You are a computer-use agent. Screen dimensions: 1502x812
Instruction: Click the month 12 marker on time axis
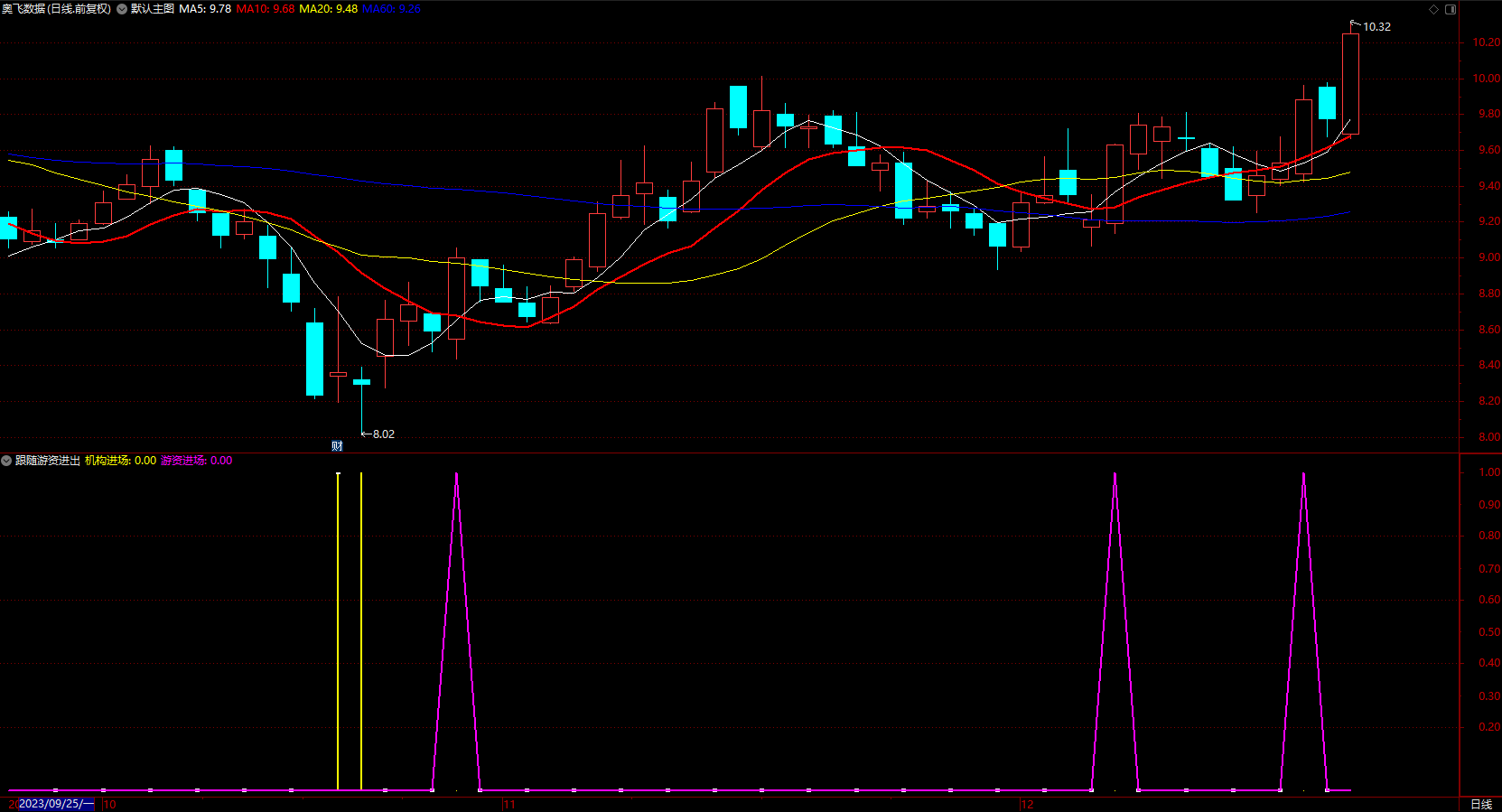pos(1027,804)
